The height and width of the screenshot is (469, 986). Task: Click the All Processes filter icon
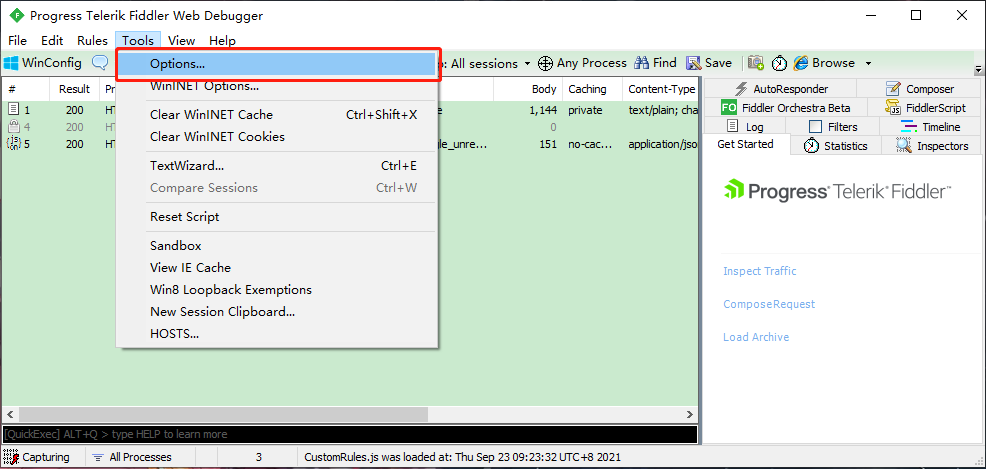point(98,457)
